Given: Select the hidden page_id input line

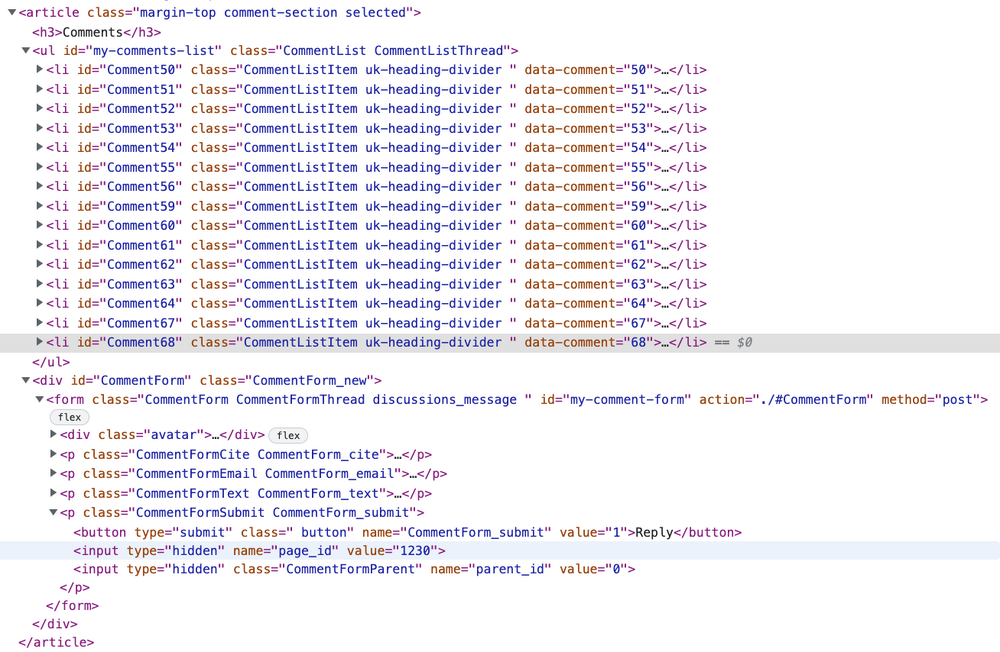Looking at the screenshot, I should tap(260, 551).
